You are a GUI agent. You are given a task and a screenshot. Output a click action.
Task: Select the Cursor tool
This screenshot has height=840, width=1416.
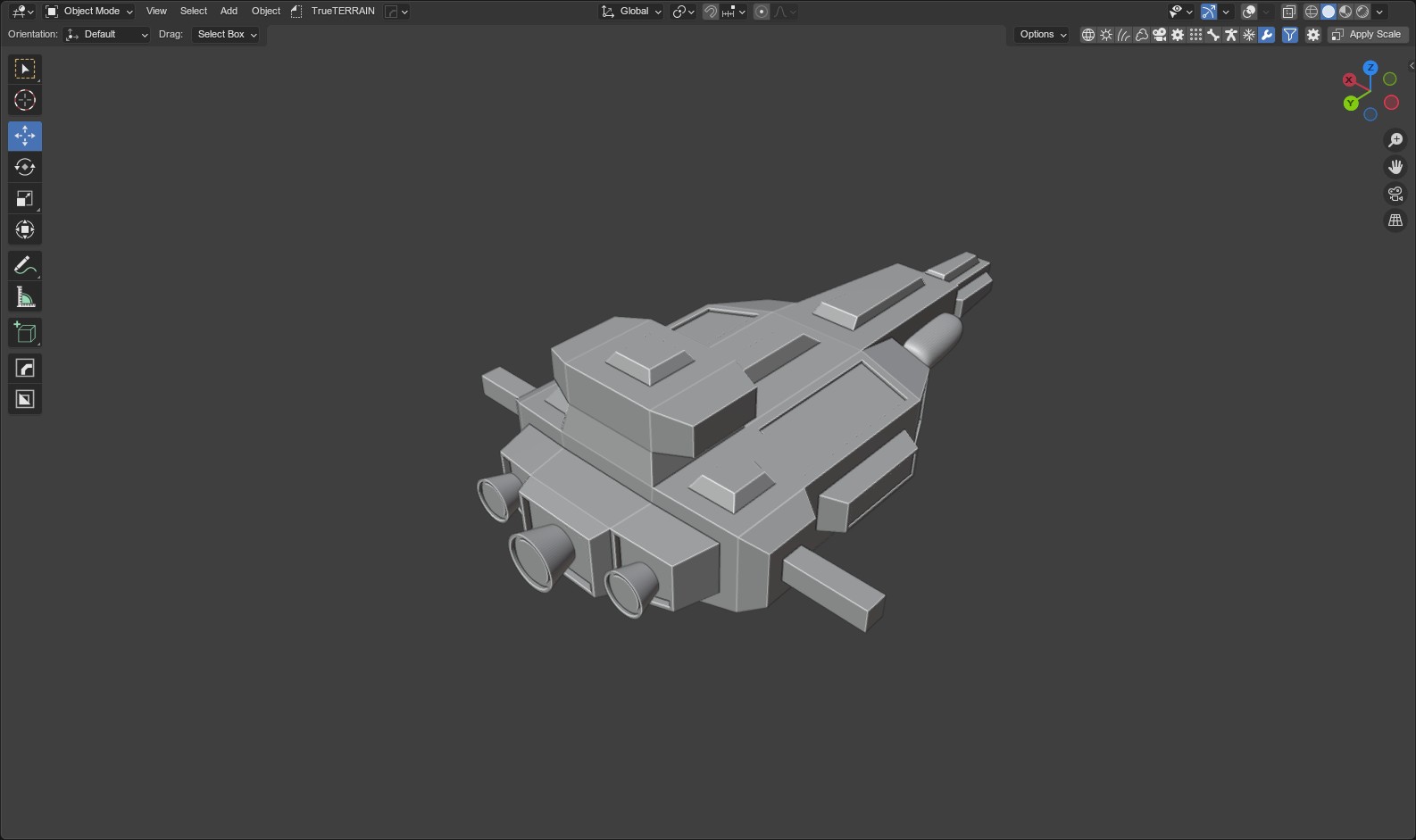(x=25, y=100)
